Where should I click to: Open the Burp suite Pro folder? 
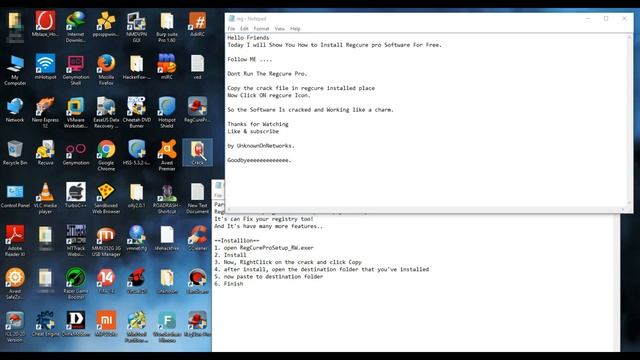167,27
